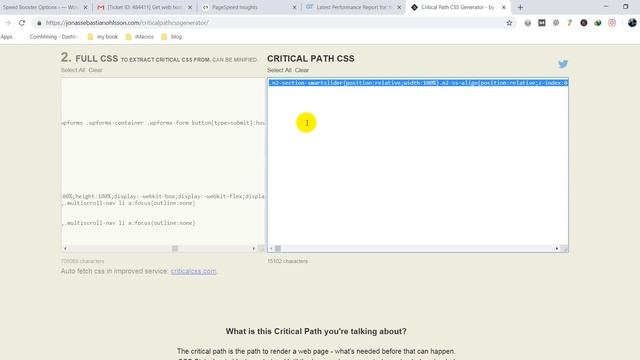Click the Critical CSS textarea resize grip
The height and width of the screenshot is (360, 640).
pyautogui.click(x=564, y=248)
